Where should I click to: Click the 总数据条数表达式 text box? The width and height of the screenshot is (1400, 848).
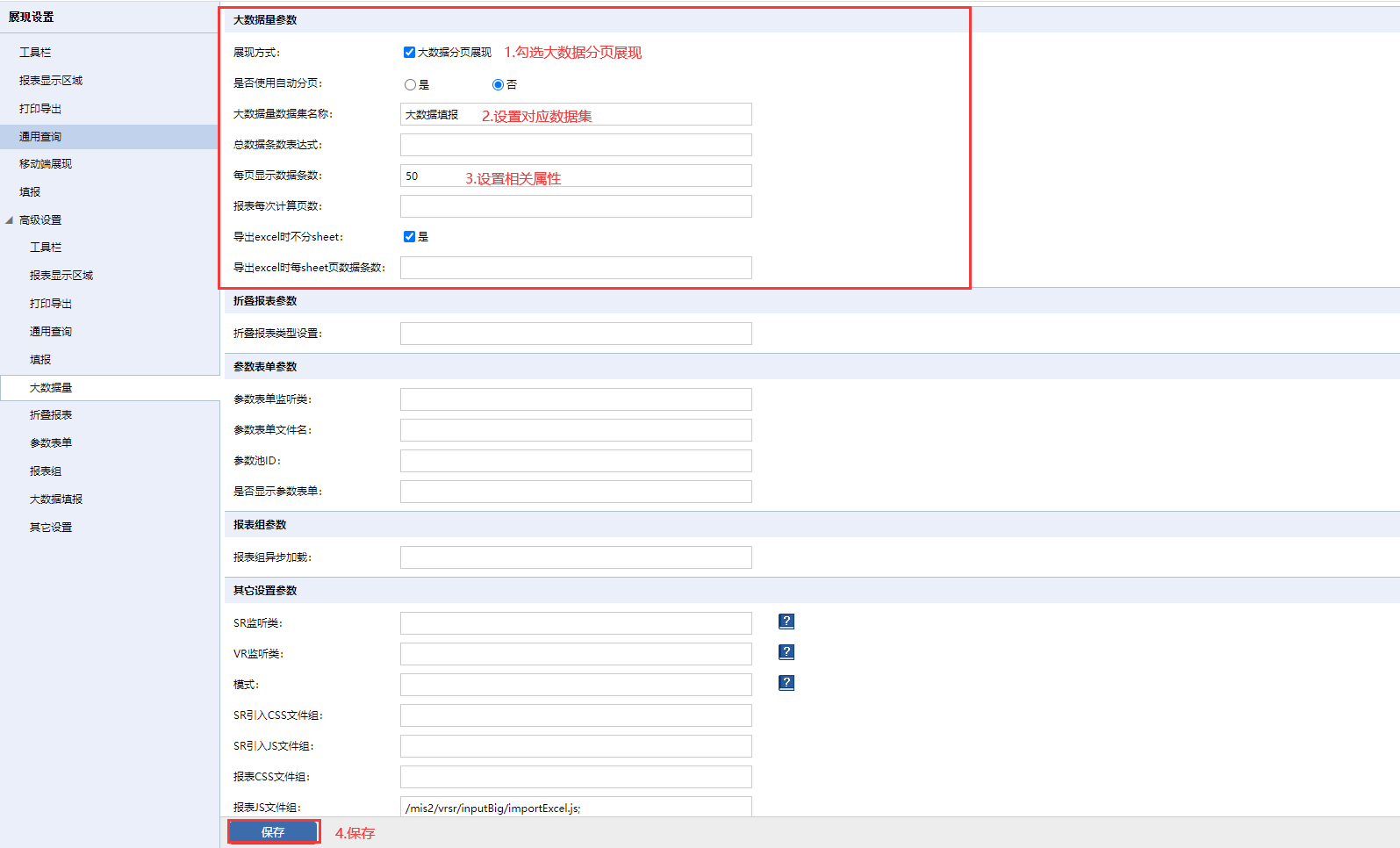[x=576, y=145]
